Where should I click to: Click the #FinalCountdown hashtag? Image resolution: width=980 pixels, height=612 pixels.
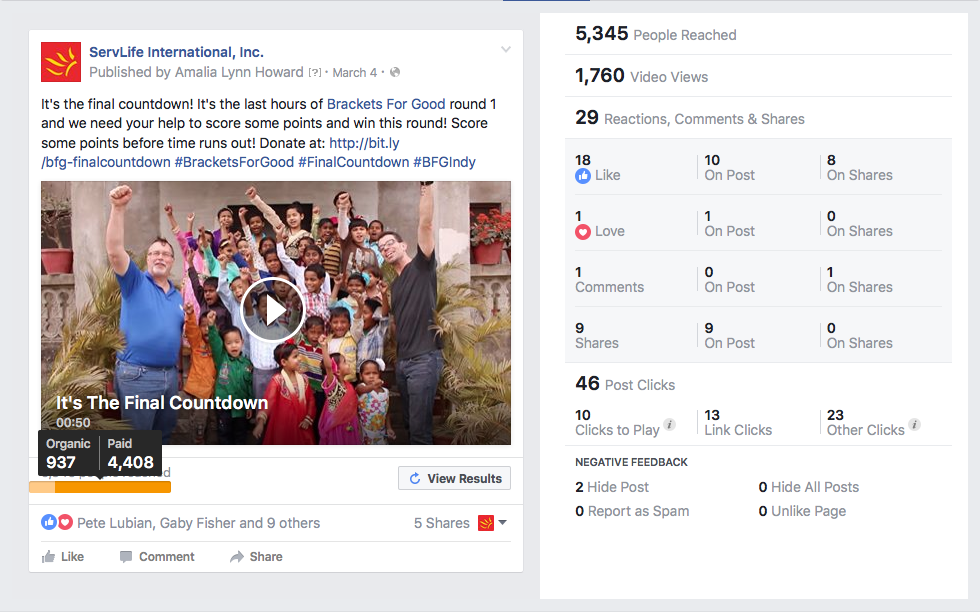353,162
